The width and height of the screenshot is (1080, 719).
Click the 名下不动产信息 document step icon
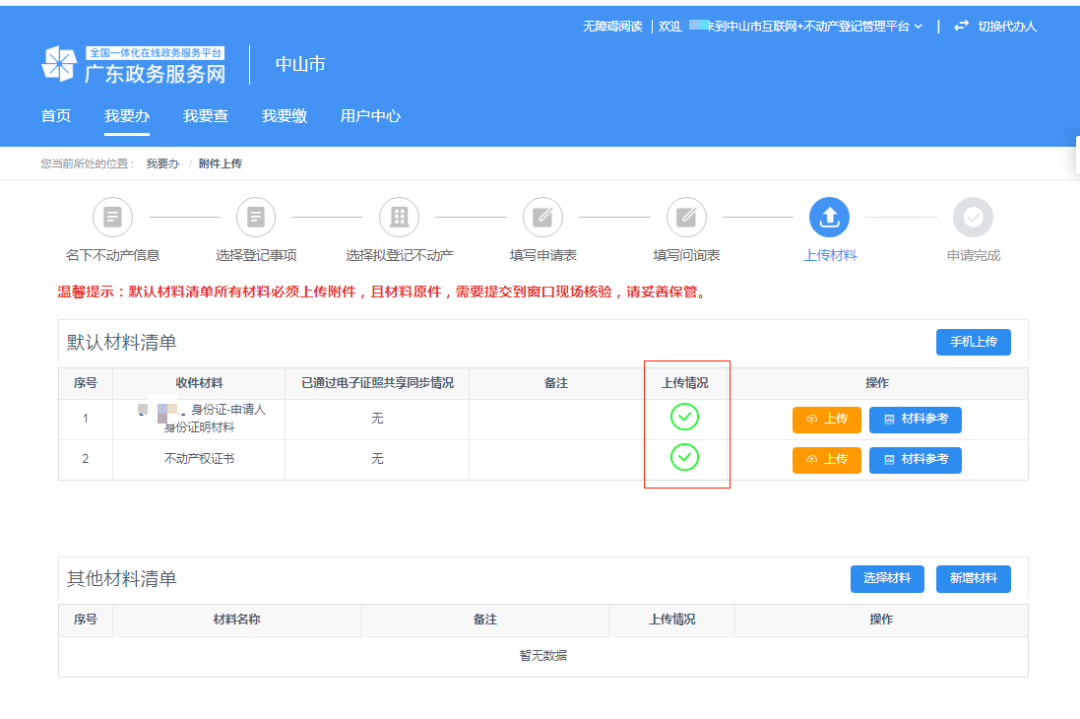[x=112, y=217]
